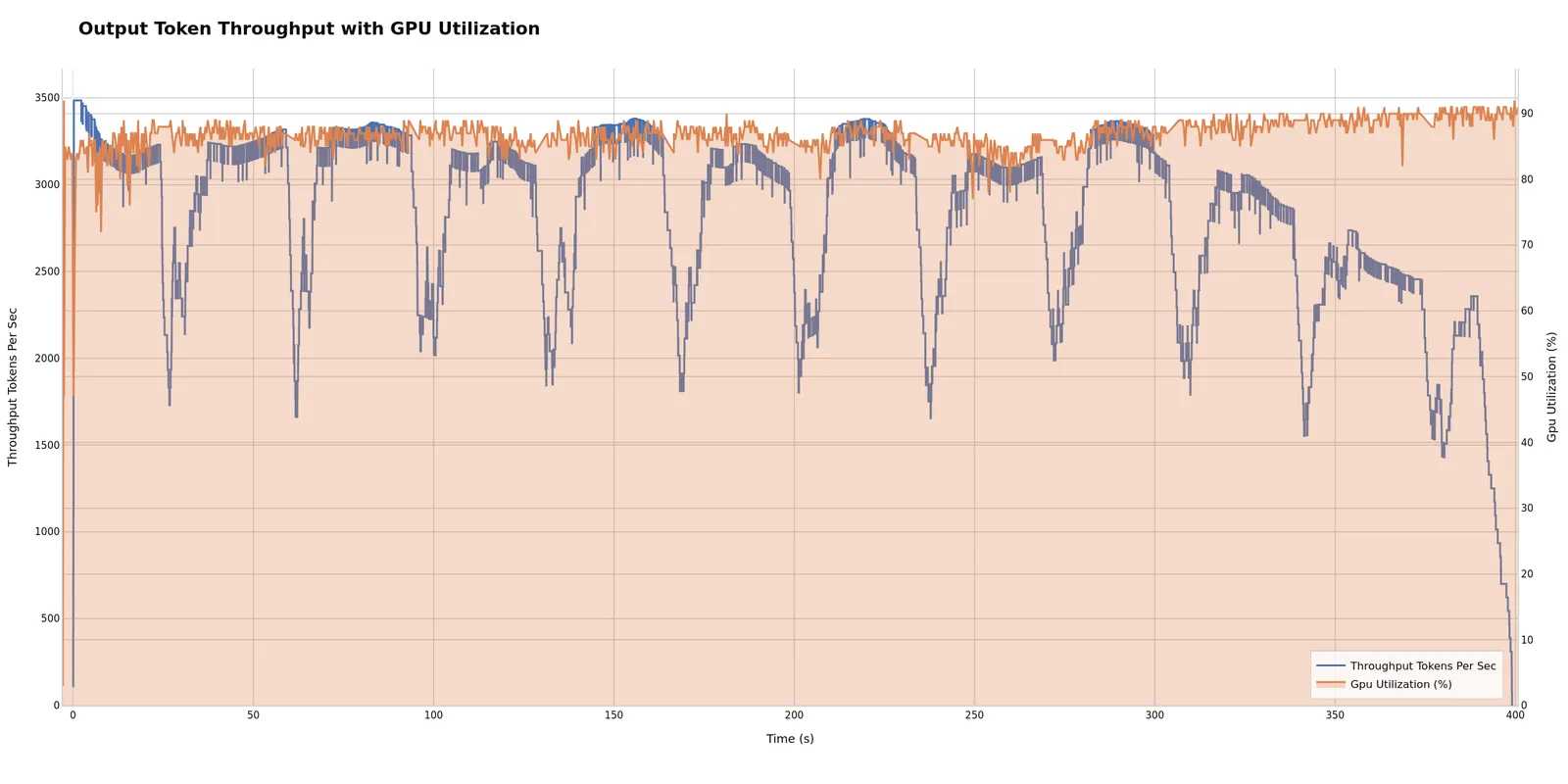Click the 100 tick on the time axis

433,715
